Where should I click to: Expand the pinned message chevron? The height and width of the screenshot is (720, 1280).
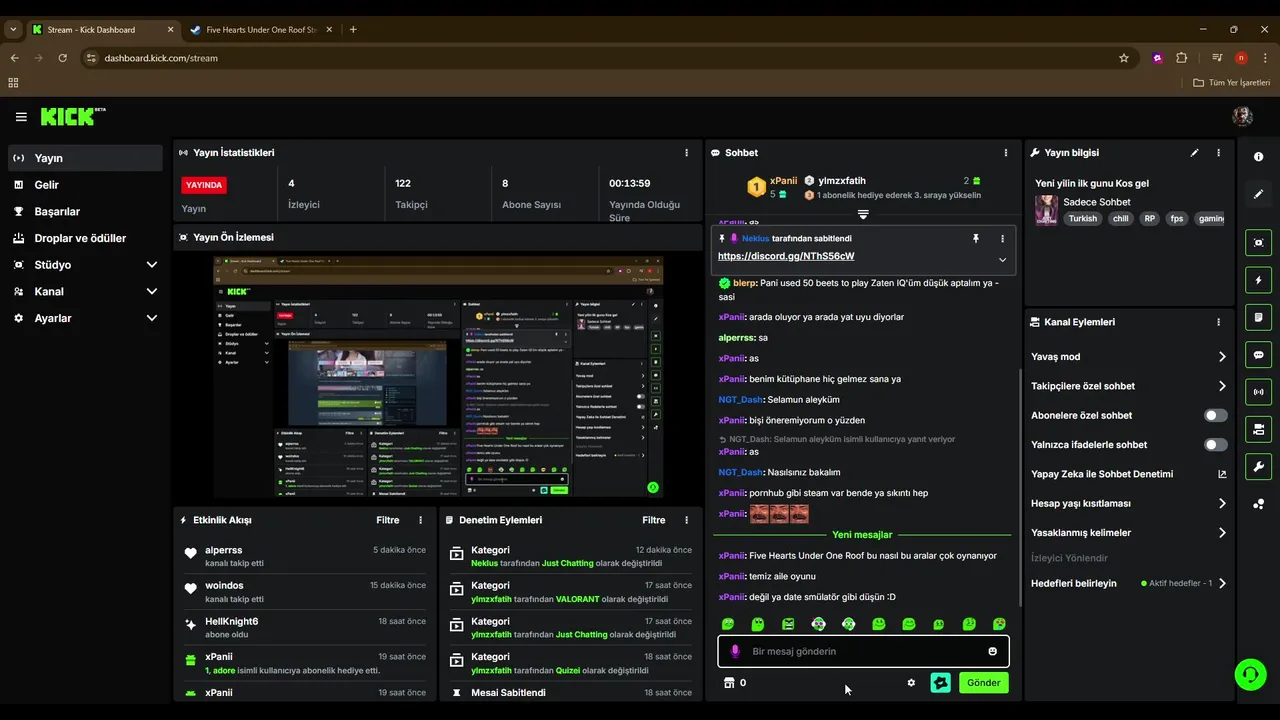pos(1002,260)
